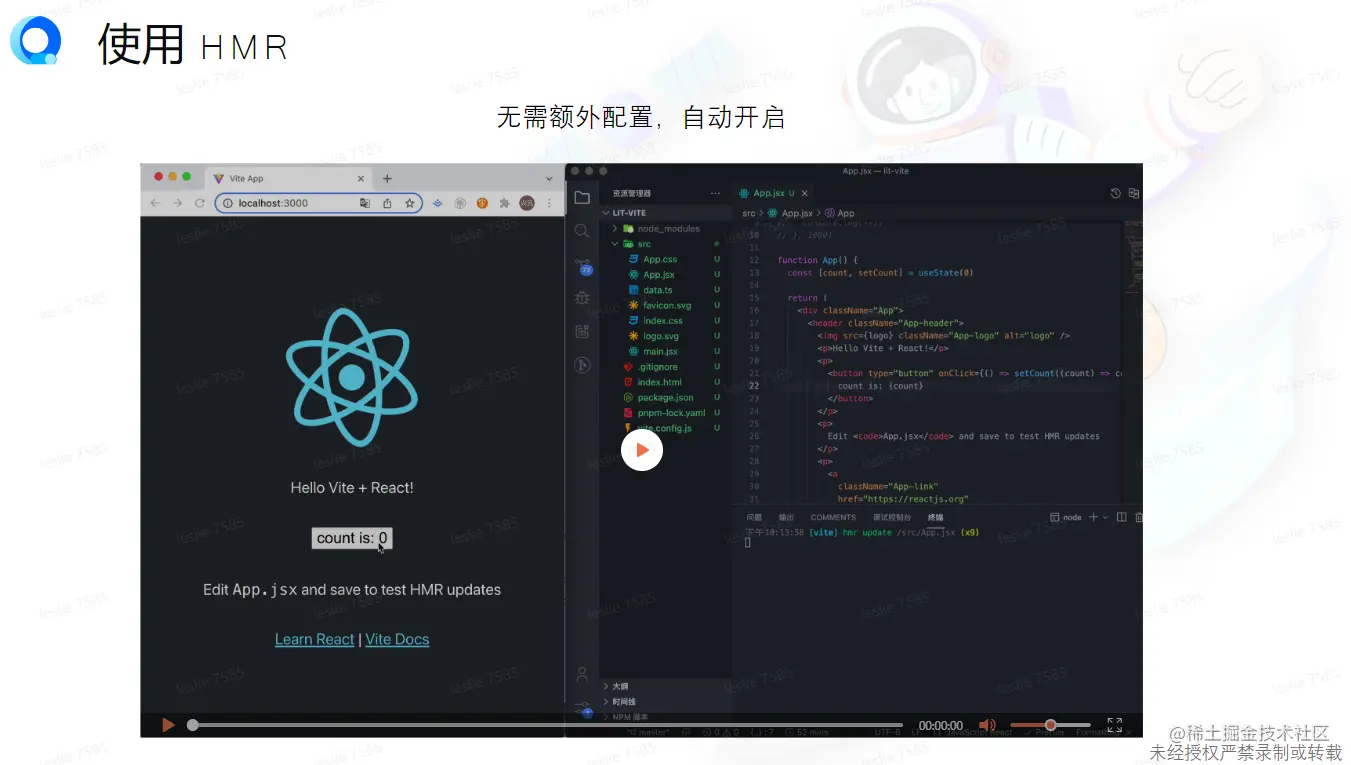
Task: Open the Accounts icon in the VS Code activity bar
Action: [582, 675]
